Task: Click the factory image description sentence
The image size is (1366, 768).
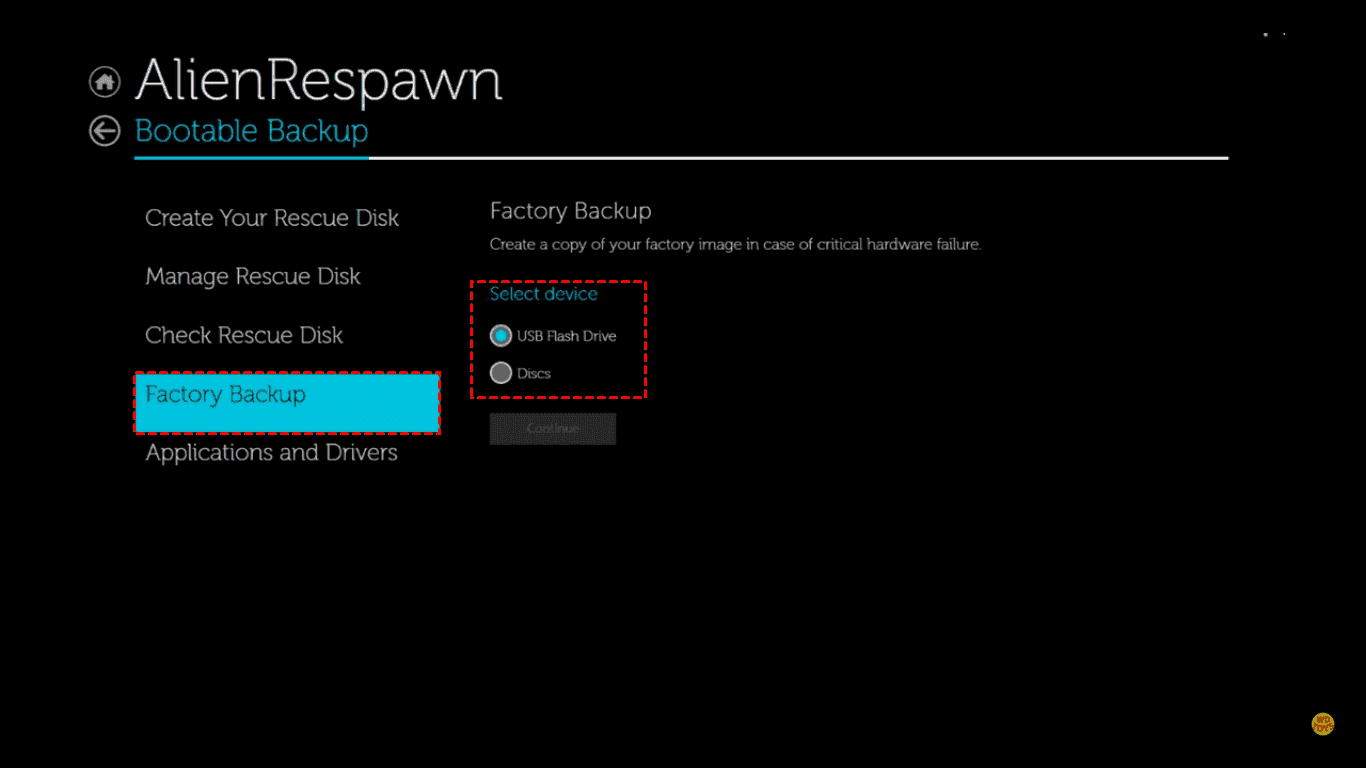Action: tap(735, 244)
